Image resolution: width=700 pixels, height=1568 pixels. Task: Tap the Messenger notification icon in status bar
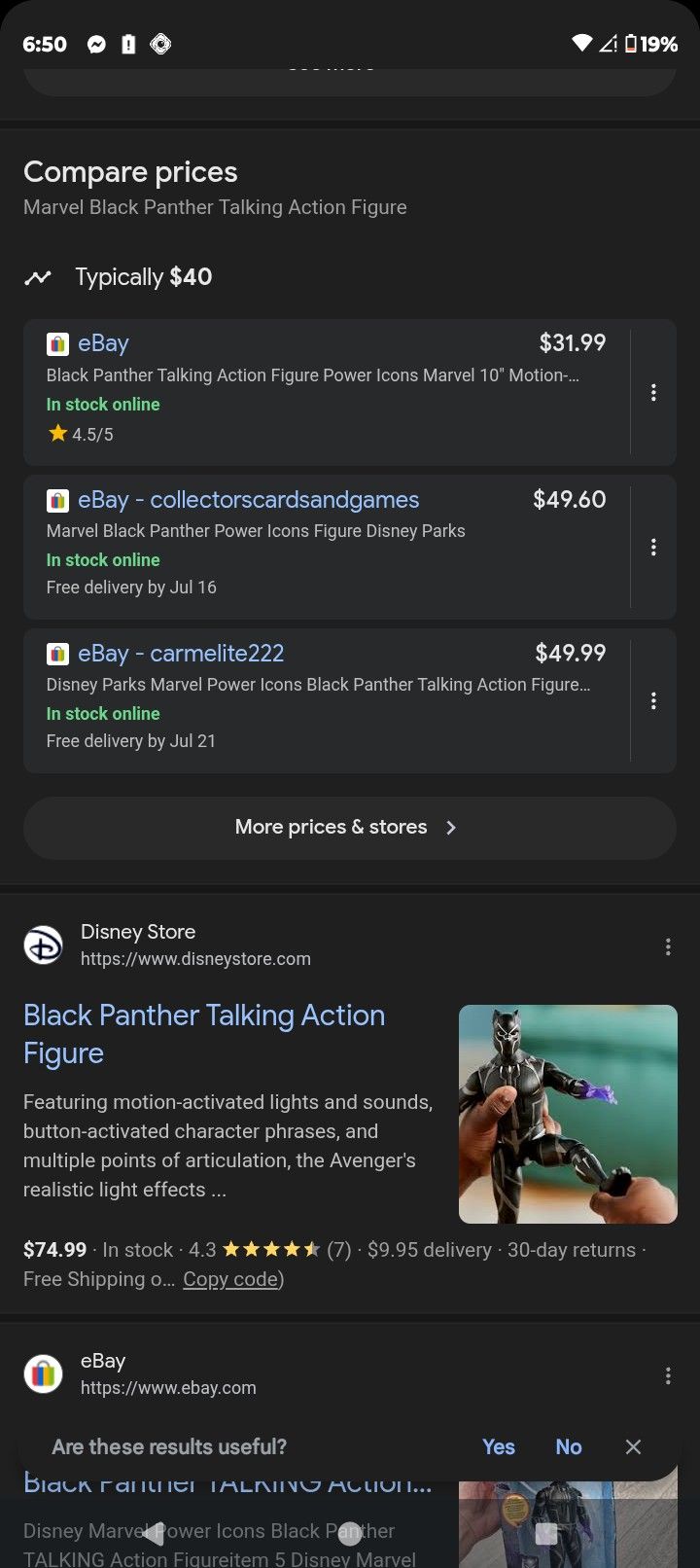coord(96,44)
